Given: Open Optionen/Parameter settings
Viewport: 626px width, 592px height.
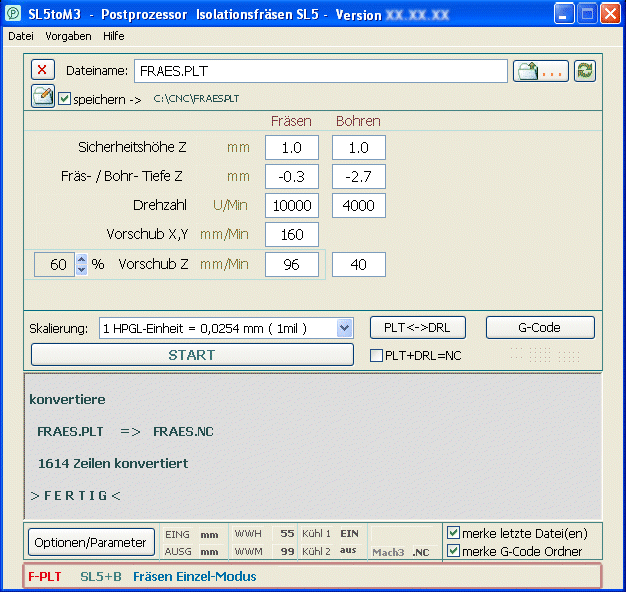Looking at the screenshot, I should tap(91, 542).
